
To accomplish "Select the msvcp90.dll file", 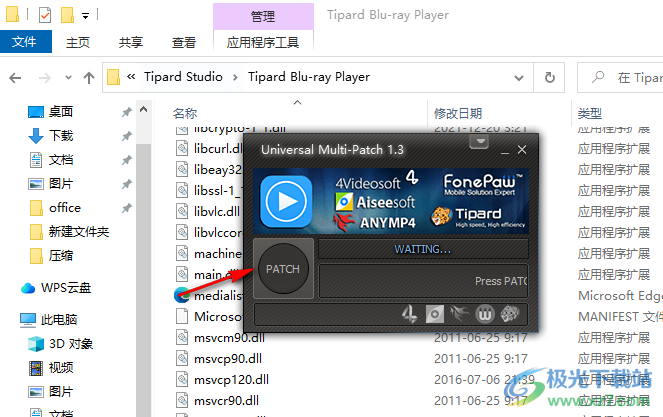I will pos(228,359).
